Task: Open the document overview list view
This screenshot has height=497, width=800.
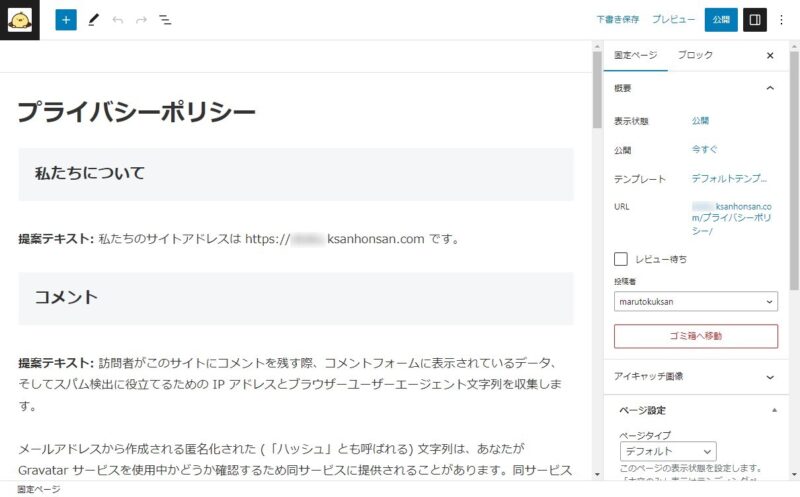Action: point(165,20)
